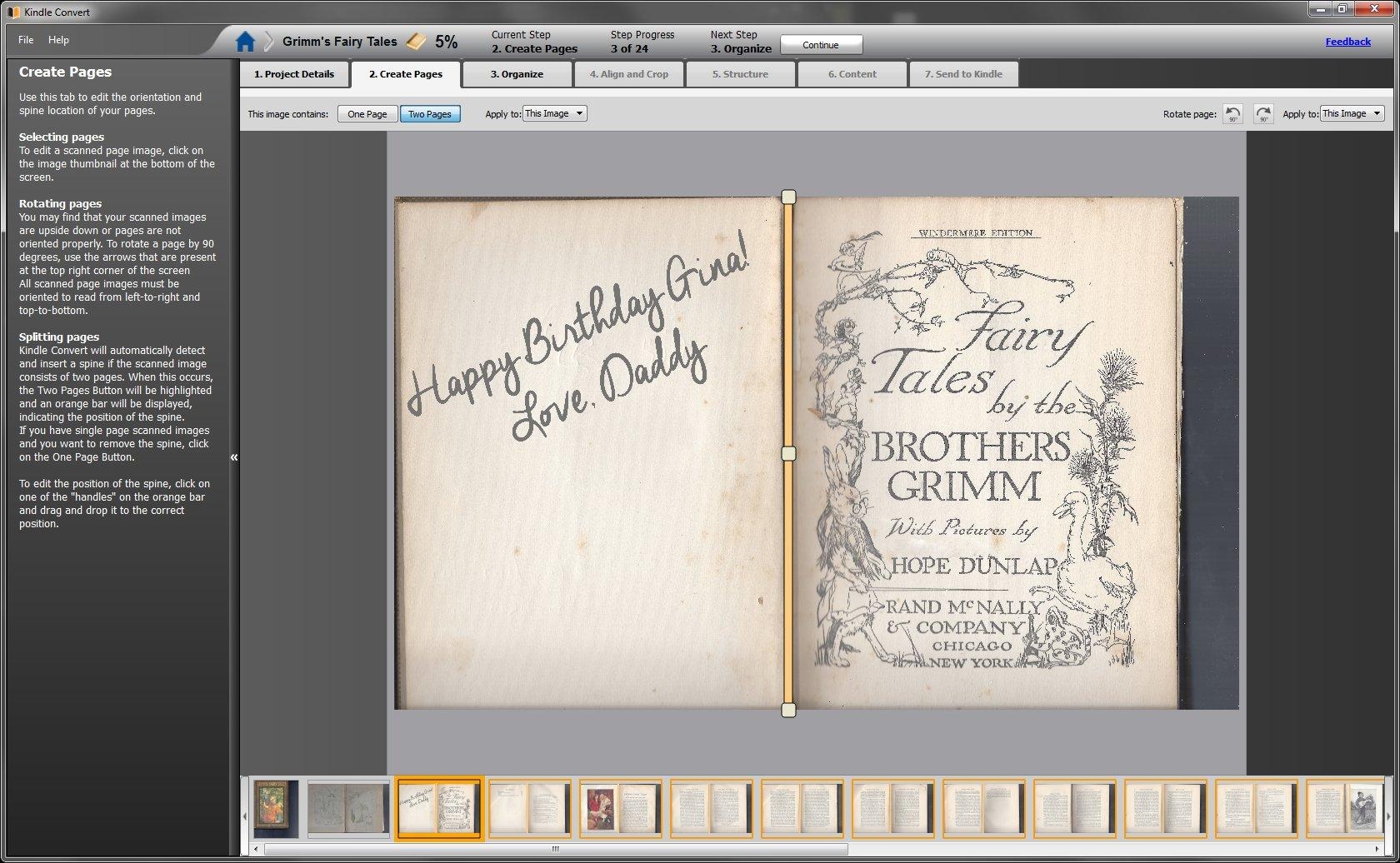Viewport: 1400px width, 863px height.
Task: Collapse the left help panel
Action: tap(234, 457)
